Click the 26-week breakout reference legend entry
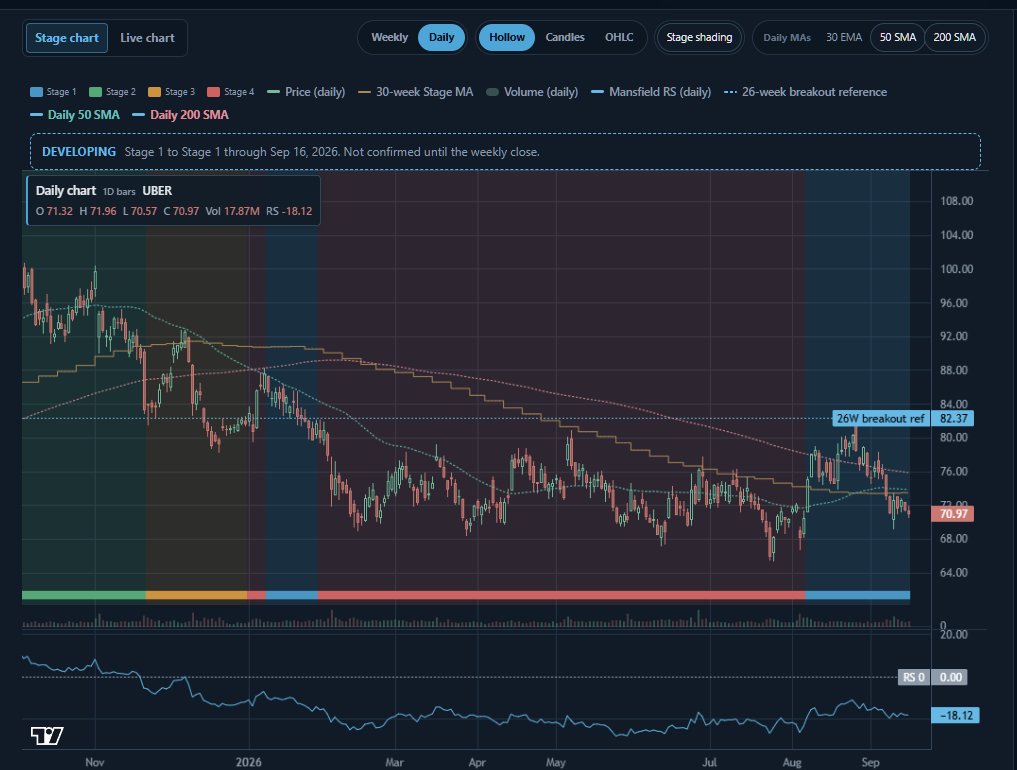 click(805, 92)
